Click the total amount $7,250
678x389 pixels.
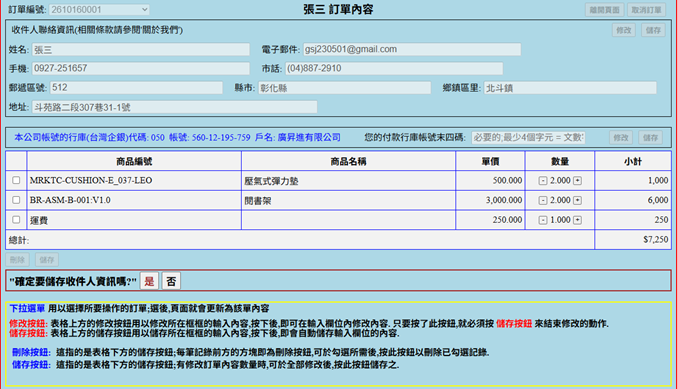656,239
